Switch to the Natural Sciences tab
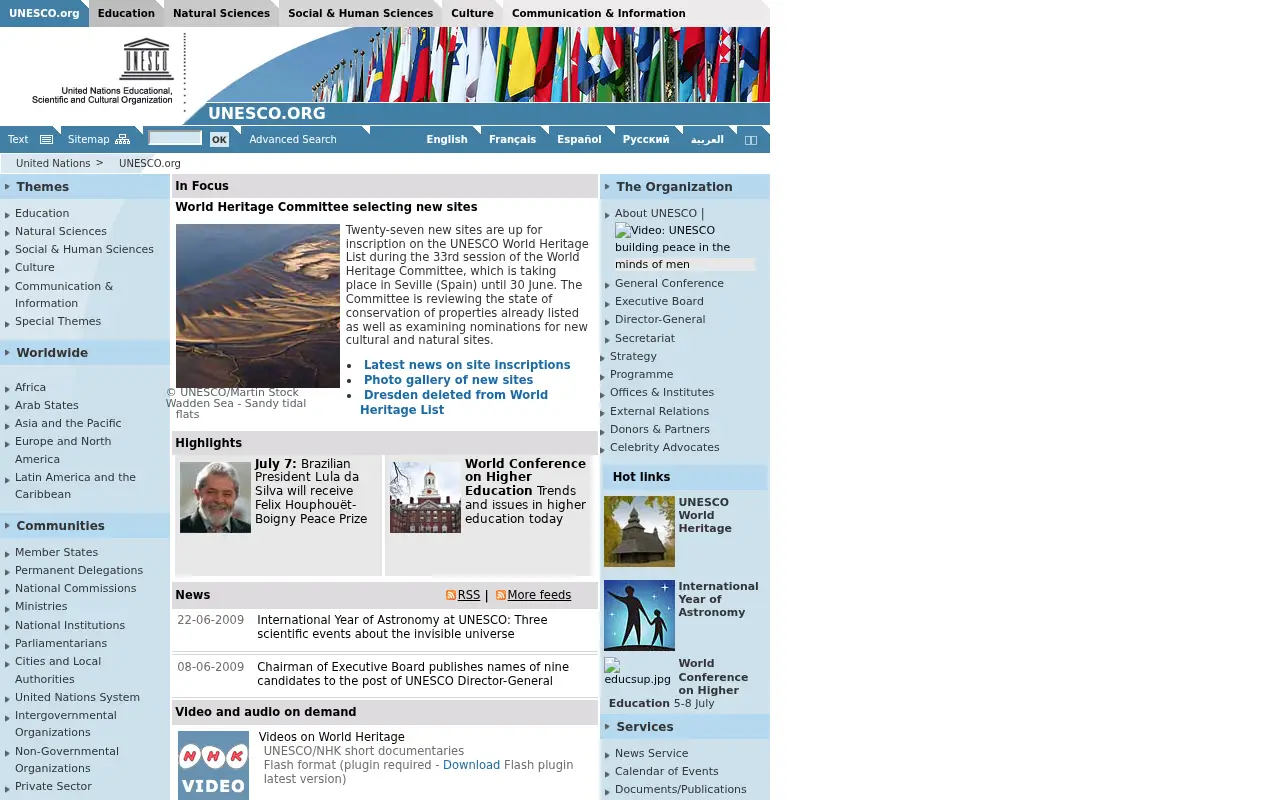The image size is (1280, 800). tap(221, 13)
